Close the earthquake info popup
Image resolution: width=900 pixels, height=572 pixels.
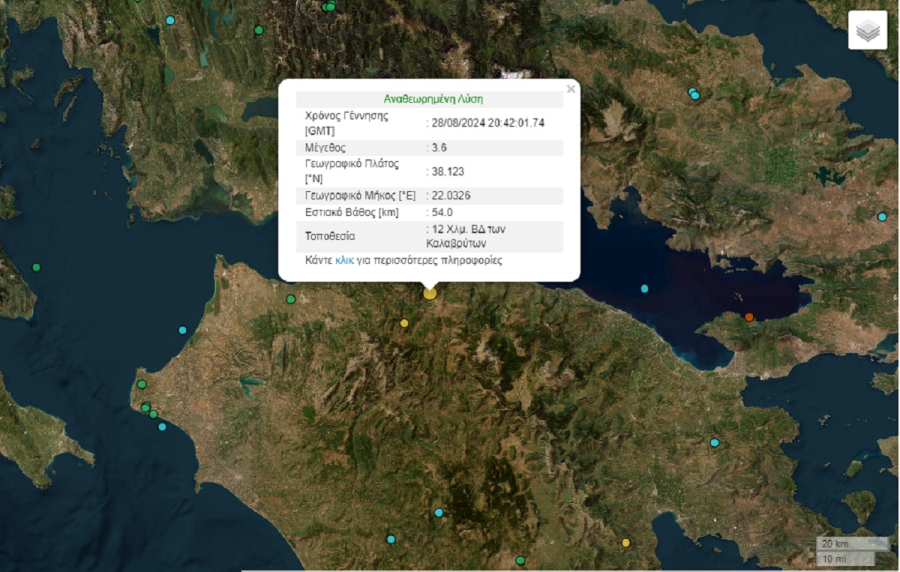coord(571,89)
